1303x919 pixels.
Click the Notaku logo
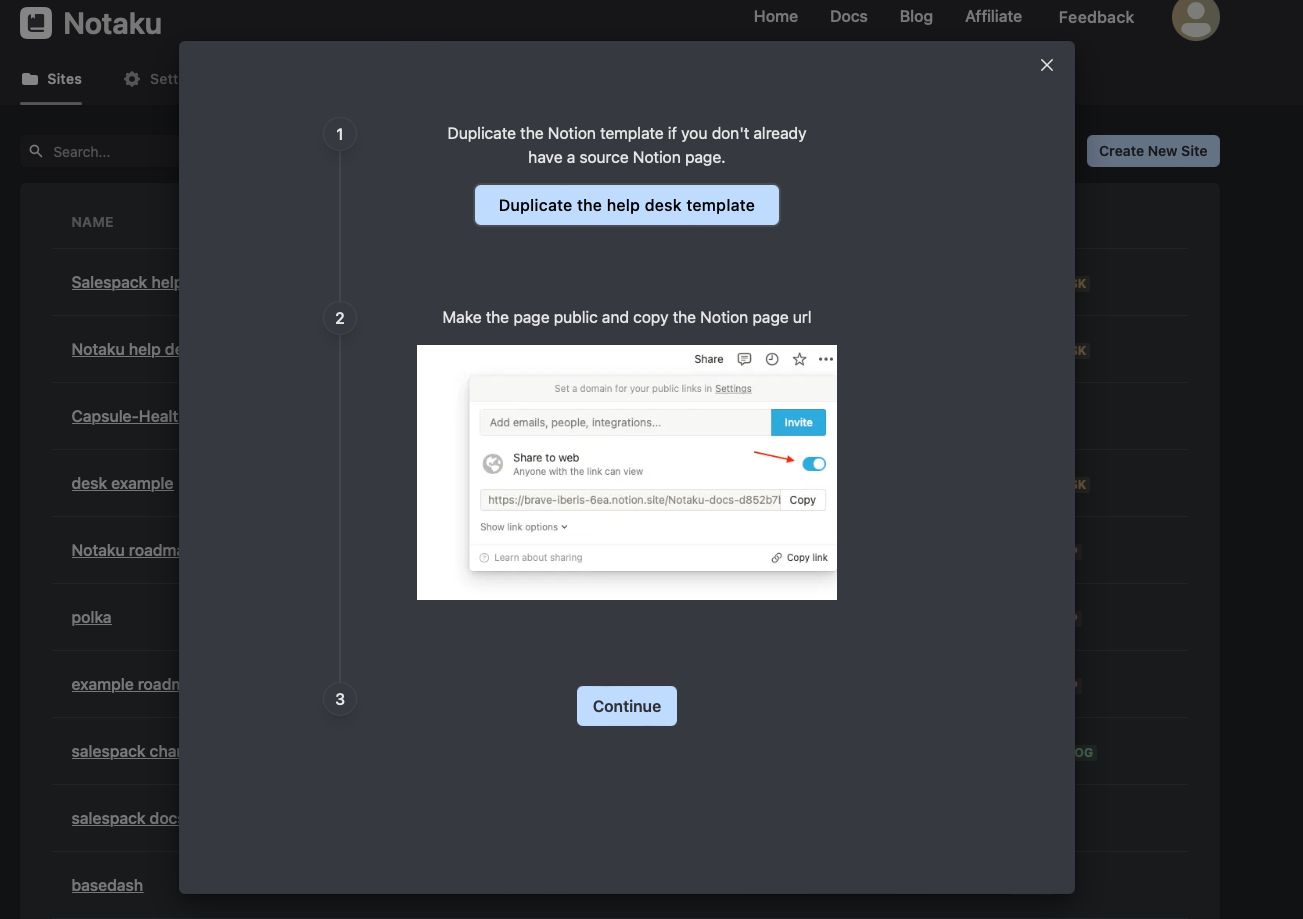[x=91, y=23]
